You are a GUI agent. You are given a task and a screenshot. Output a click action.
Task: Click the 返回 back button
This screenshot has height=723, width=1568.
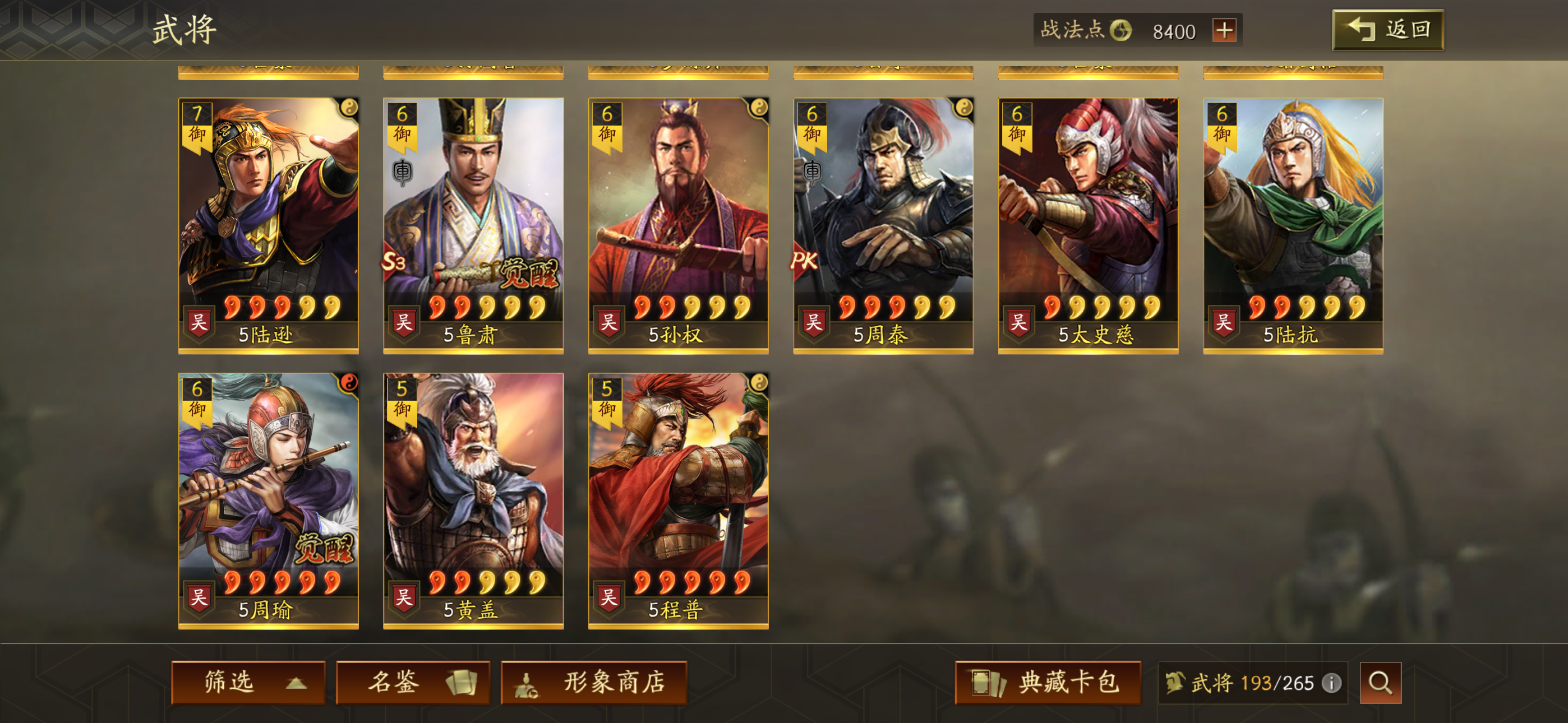(x=1388, y=29)
